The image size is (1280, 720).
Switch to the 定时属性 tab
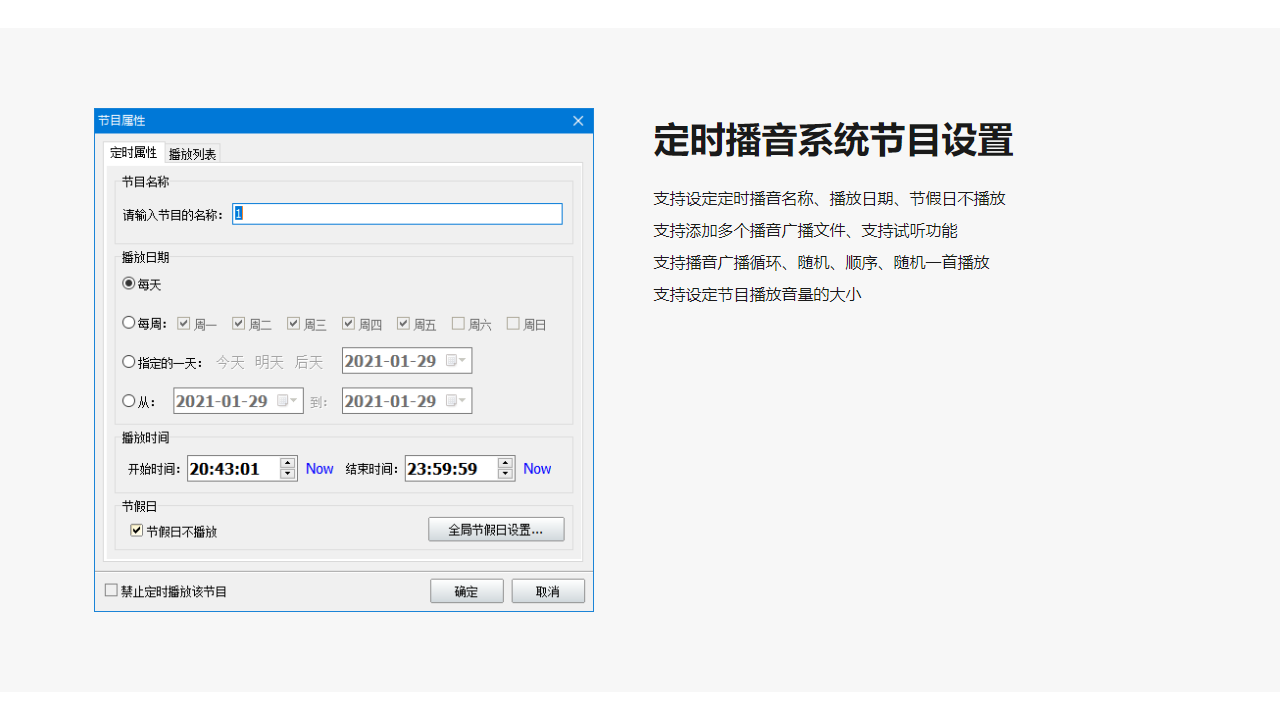[134, 153]
